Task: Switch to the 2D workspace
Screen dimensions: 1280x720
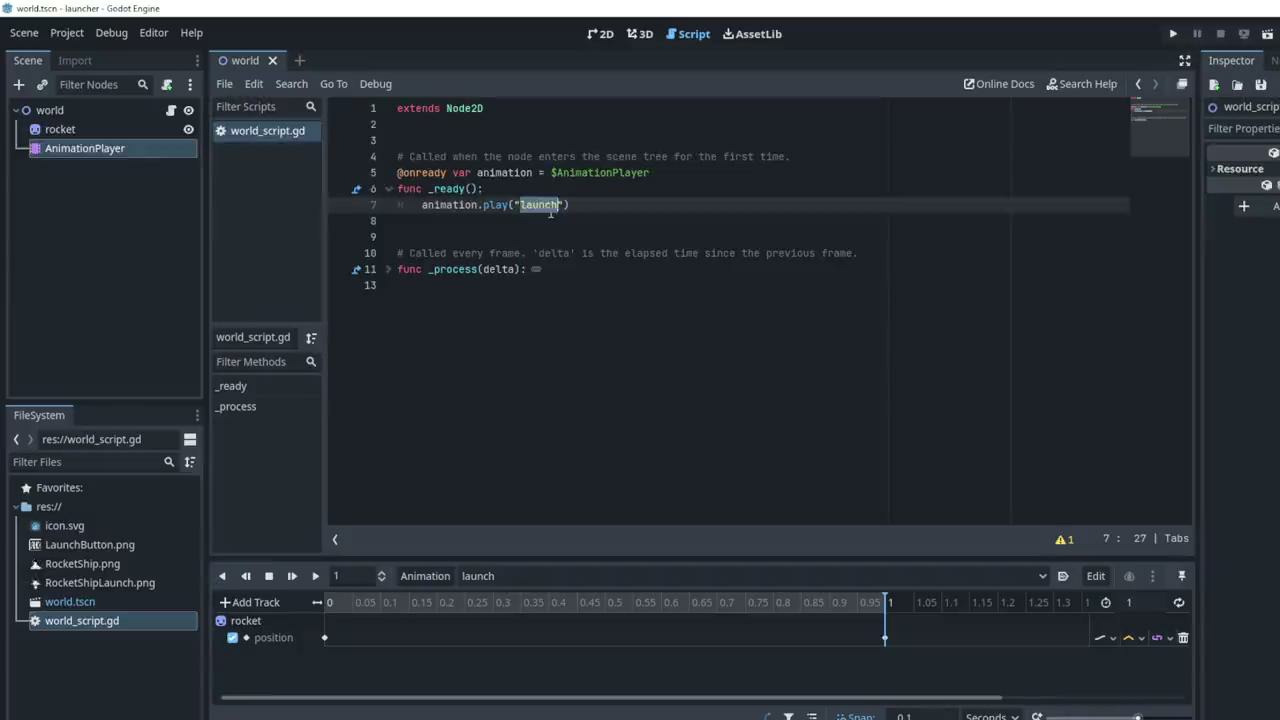Action: click(x=599, y=33)
